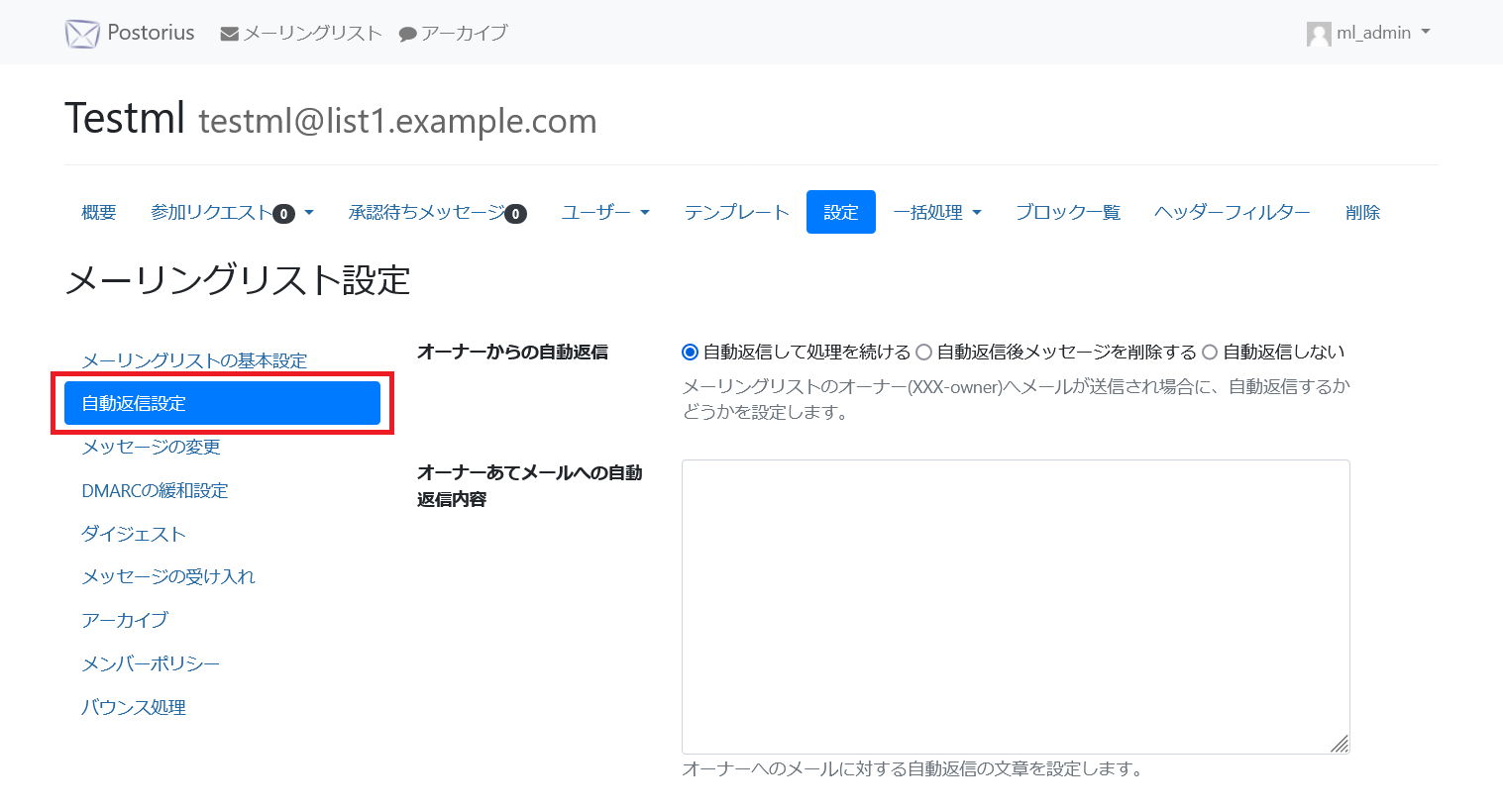
Task: Click the 0 badge on 参加リクエスト
Action: coord(283,213)
